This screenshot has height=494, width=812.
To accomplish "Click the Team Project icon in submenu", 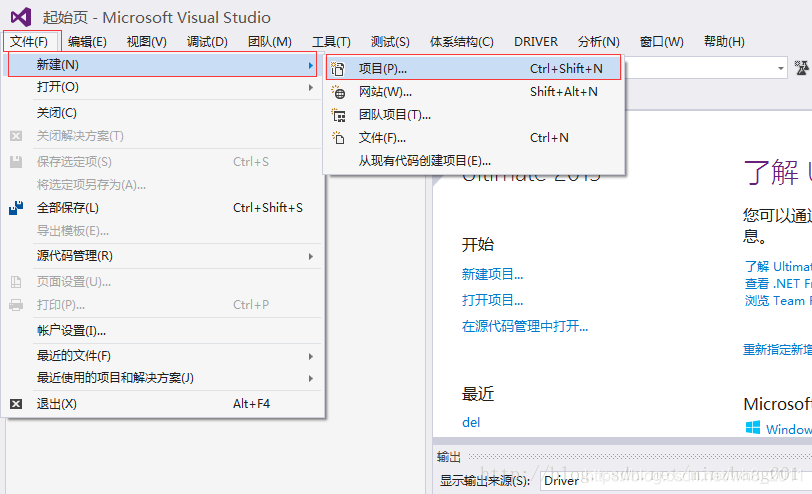I will pyautogui.click(x=338, y=115).
